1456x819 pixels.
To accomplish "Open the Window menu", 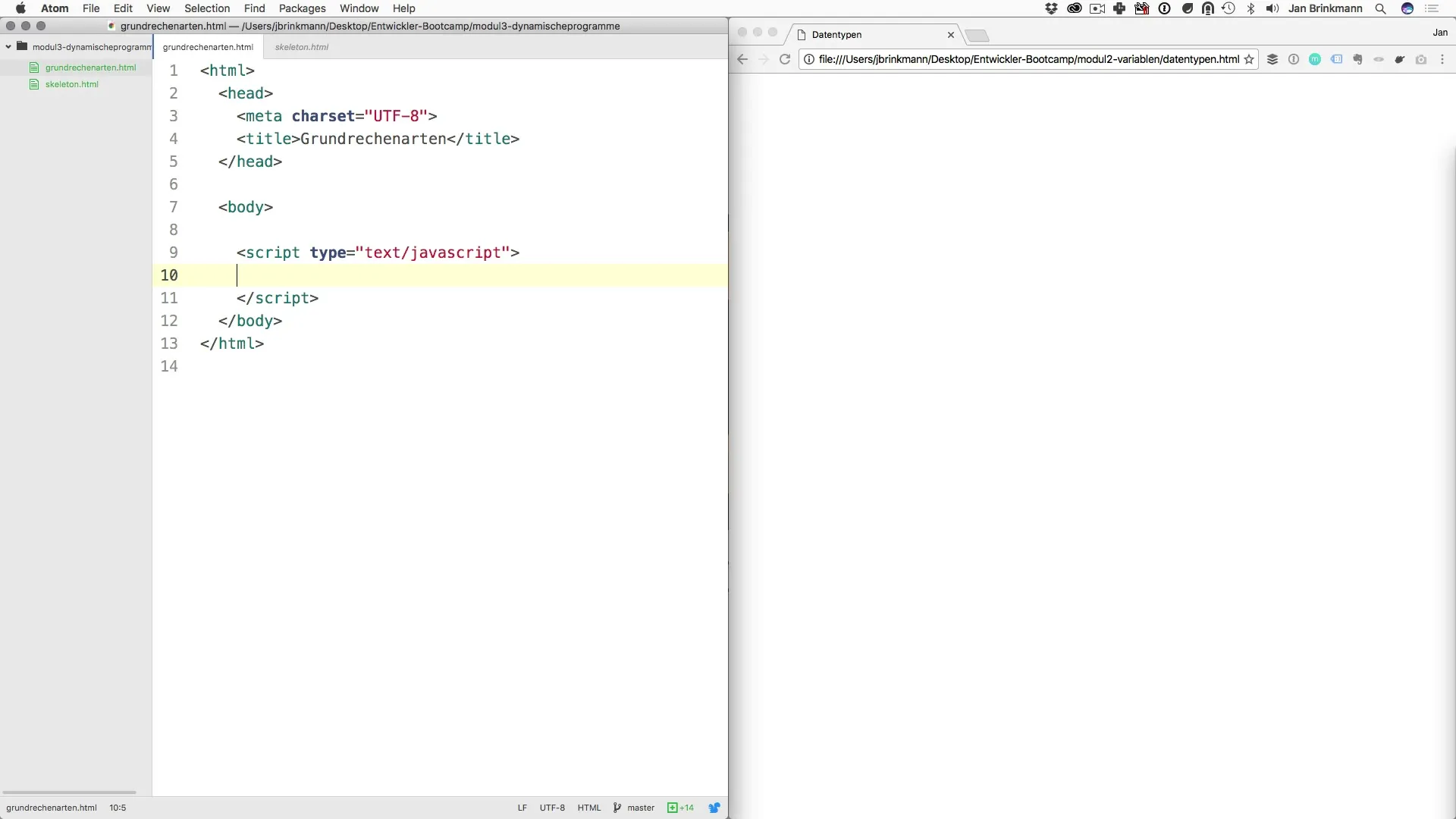I will click(359, 8).
